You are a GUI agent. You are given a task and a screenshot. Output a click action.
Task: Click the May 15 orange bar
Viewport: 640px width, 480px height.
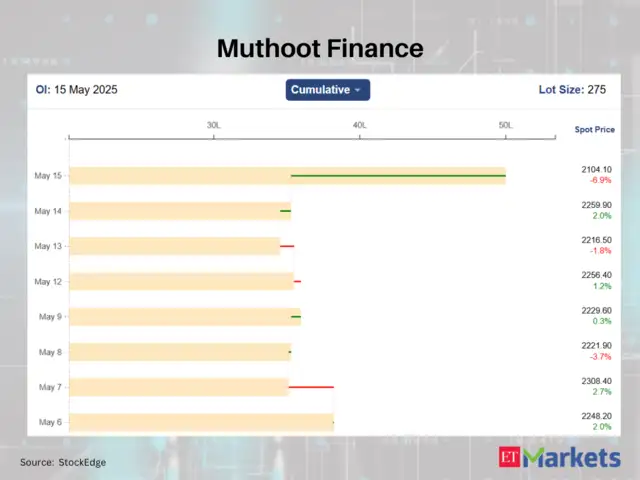click(180, 176)
